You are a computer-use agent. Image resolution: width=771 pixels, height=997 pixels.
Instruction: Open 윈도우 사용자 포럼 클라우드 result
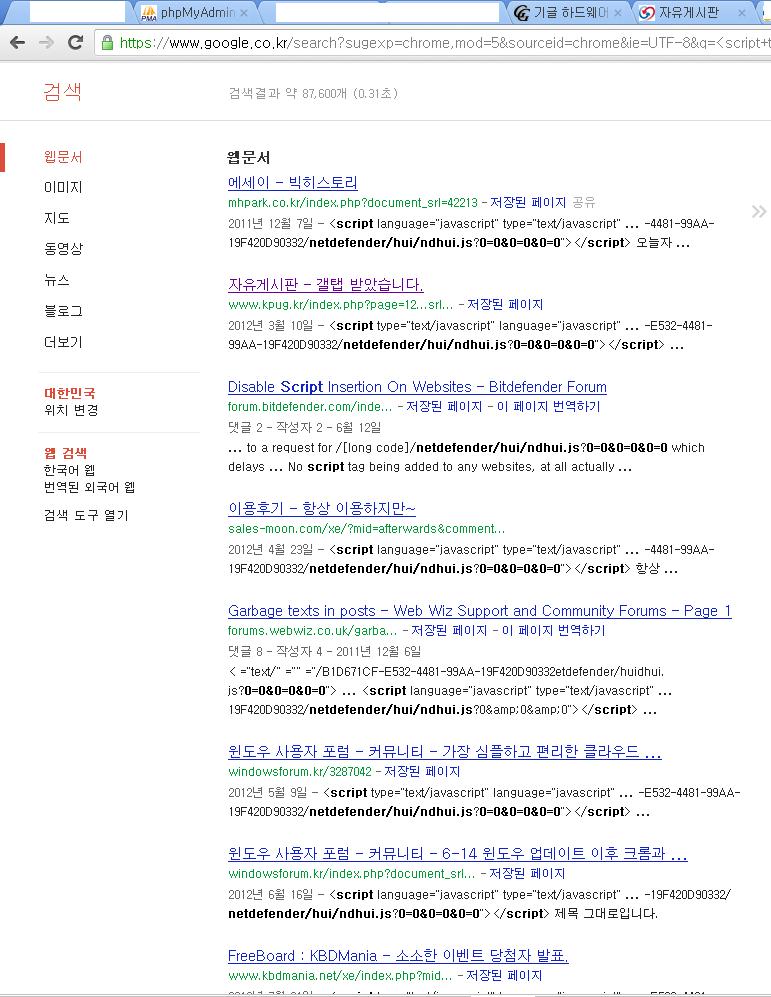(x=444, y=752)
